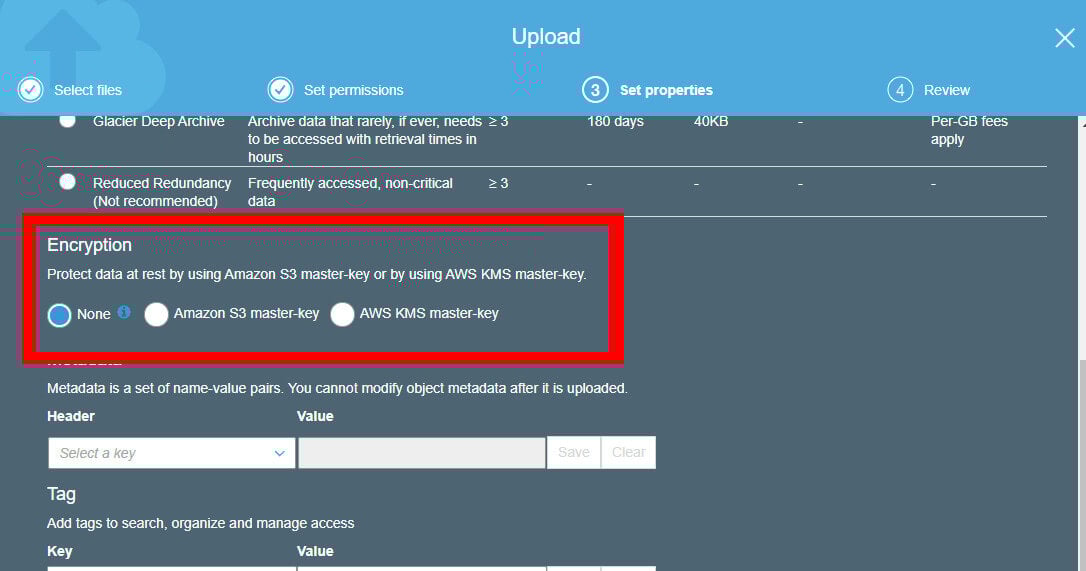Click the step 3 number circle
This screenshot has height=571, width=1086.
click(x=595, y=90)
